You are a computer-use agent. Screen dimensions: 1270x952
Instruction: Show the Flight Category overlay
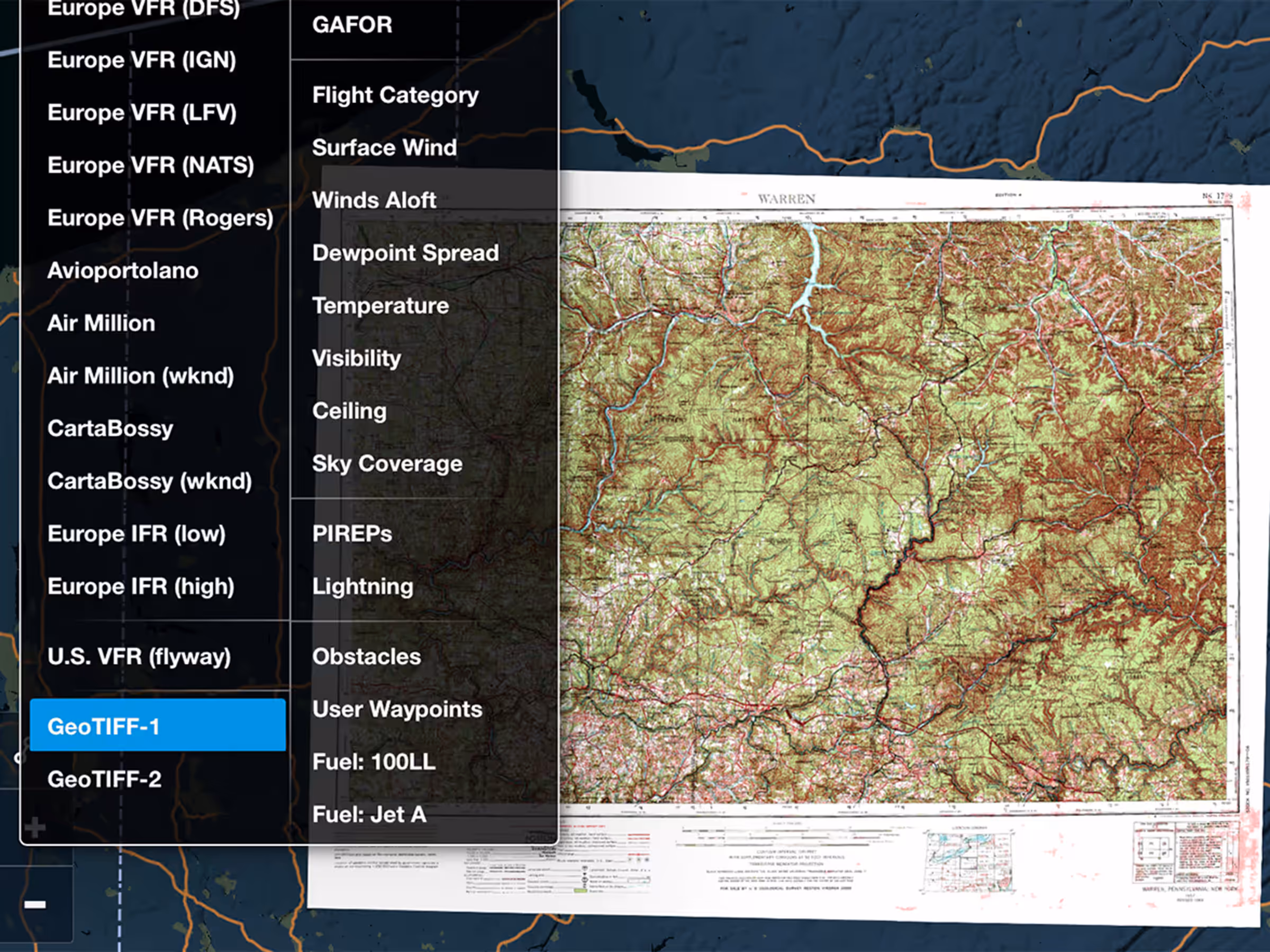point(395,95)
